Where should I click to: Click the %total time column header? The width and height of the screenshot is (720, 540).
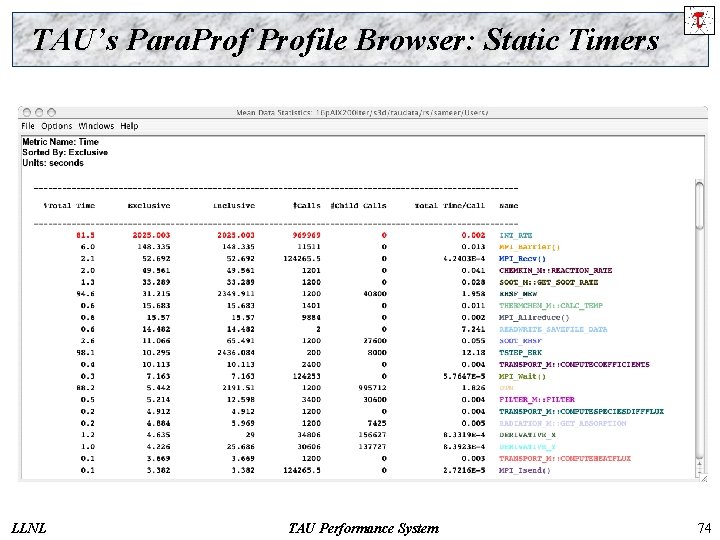coord(69,206)
